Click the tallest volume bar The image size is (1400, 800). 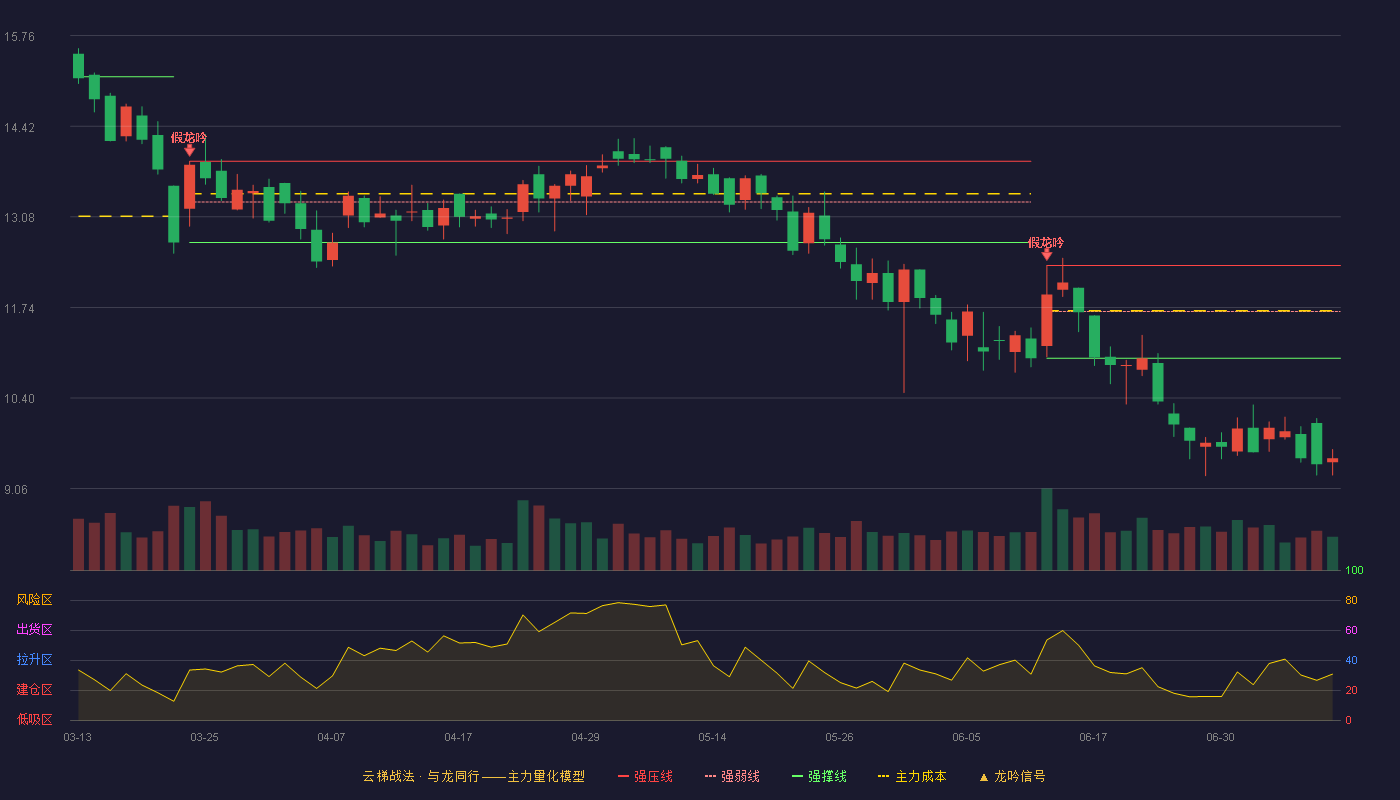tap(1047, 529)
